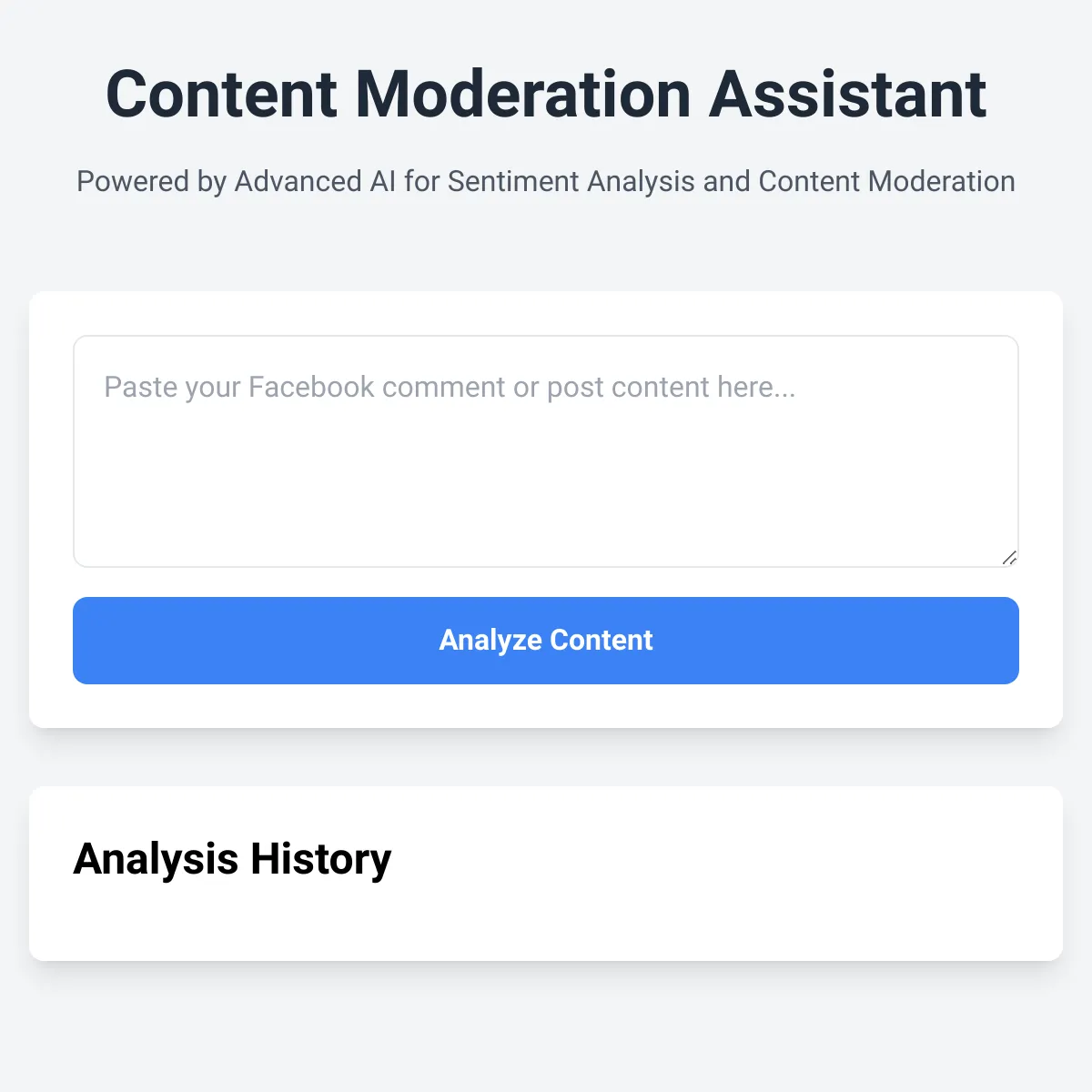Click white card padding above the text area
Image resolution: width=1092 pixels, height=1092 pixels.
coord(546,314)
